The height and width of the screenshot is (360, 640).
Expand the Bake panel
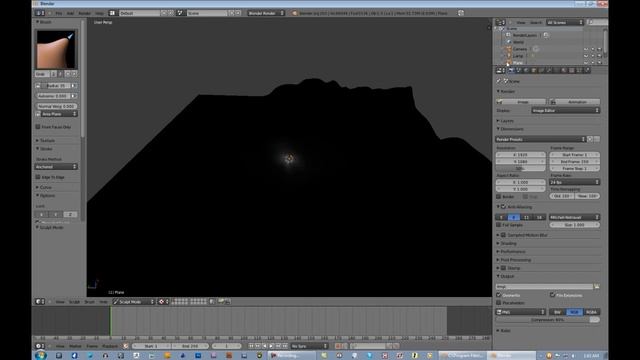504,331
